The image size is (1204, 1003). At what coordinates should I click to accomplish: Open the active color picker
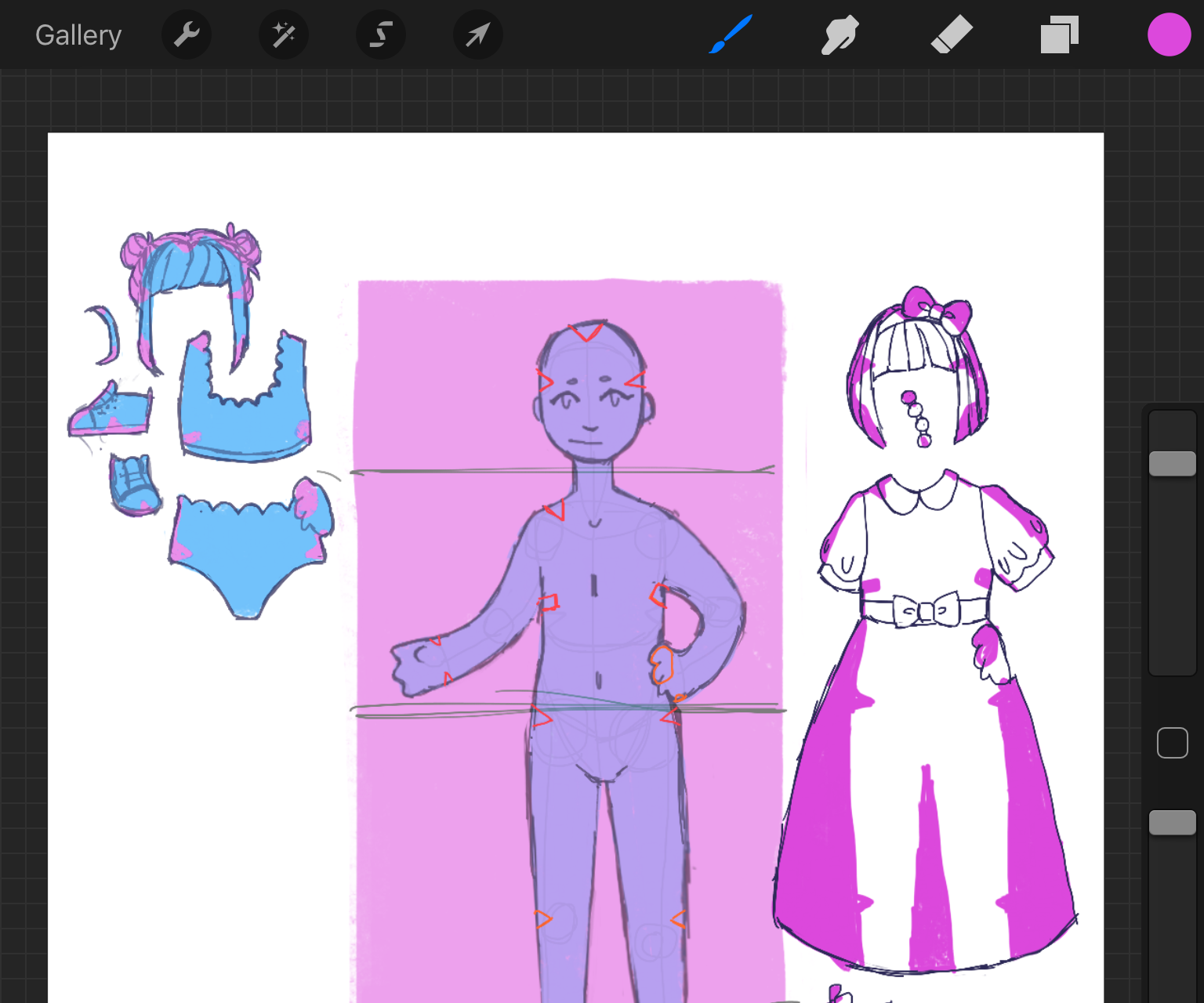pyautogui.click(x=1169, y=34)
